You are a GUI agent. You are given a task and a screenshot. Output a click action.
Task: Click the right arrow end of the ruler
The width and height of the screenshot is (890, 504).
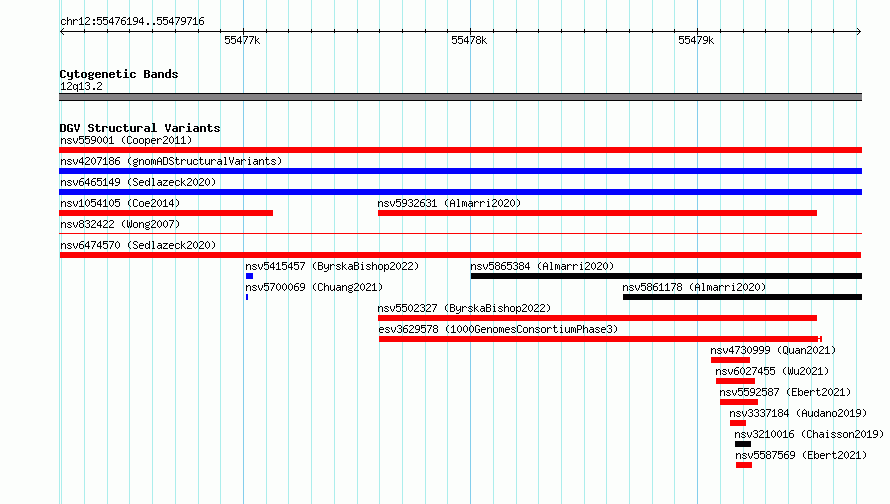[859, 32]
